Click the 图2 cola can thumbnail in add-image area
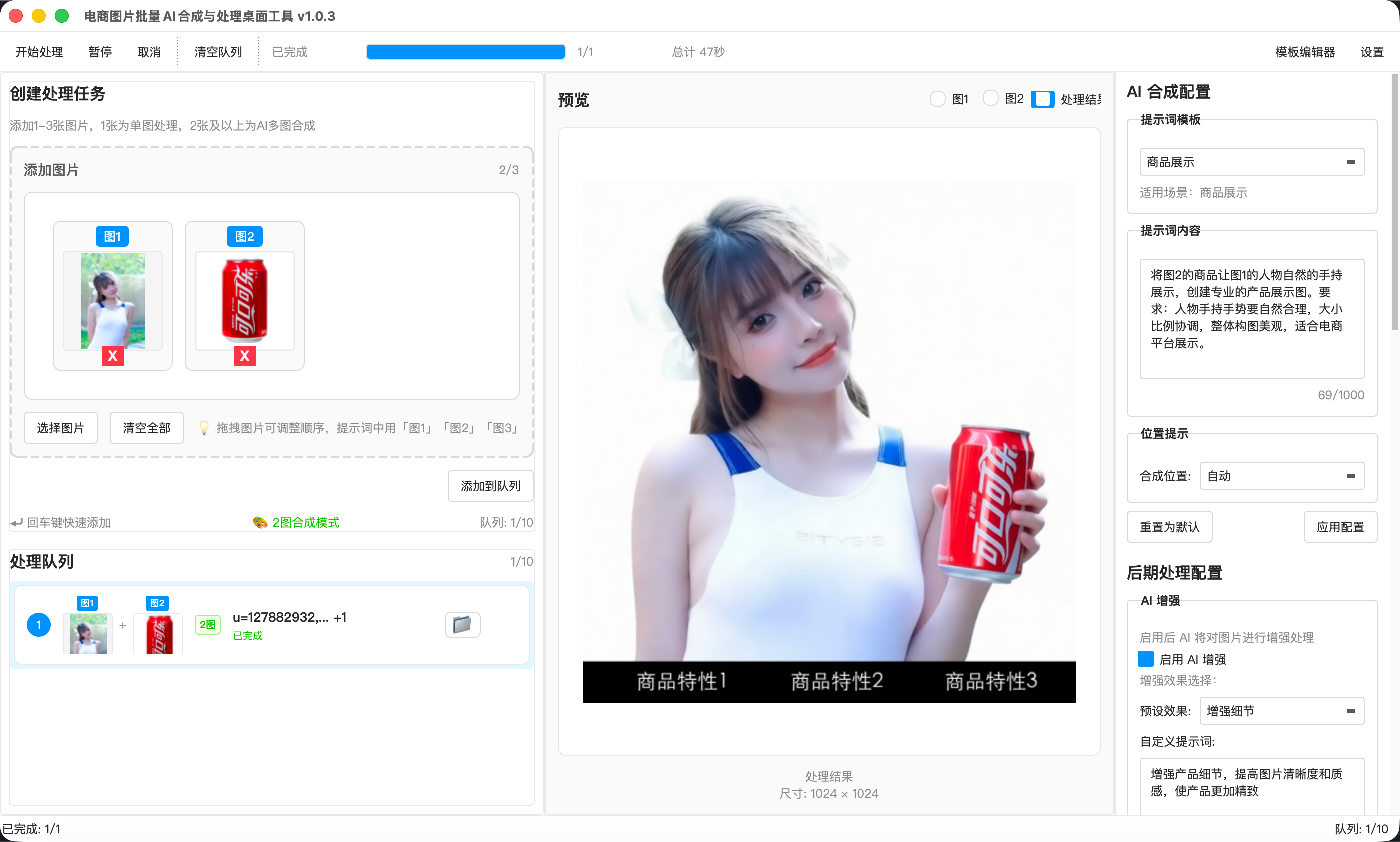Screen dimensions: 1400x842 (x=245, y=300)
